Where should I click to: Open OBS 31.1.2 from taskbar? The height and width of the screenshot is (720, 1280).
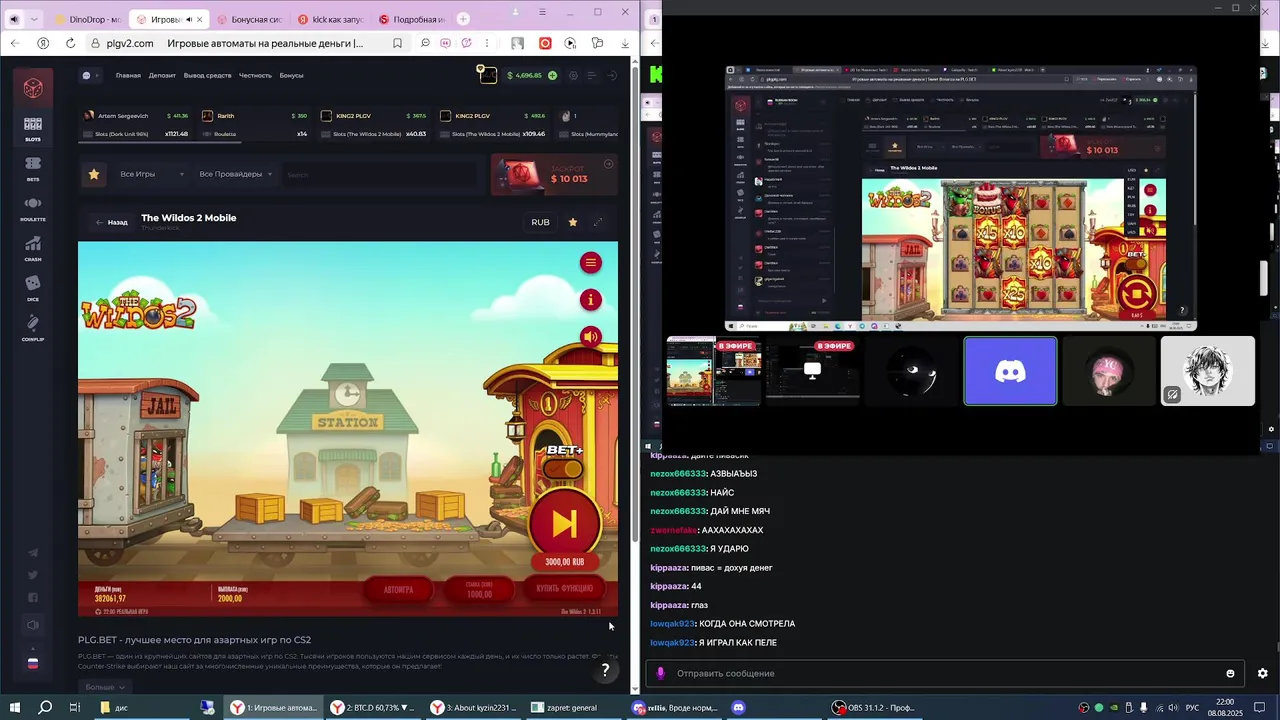click(875, 707)
